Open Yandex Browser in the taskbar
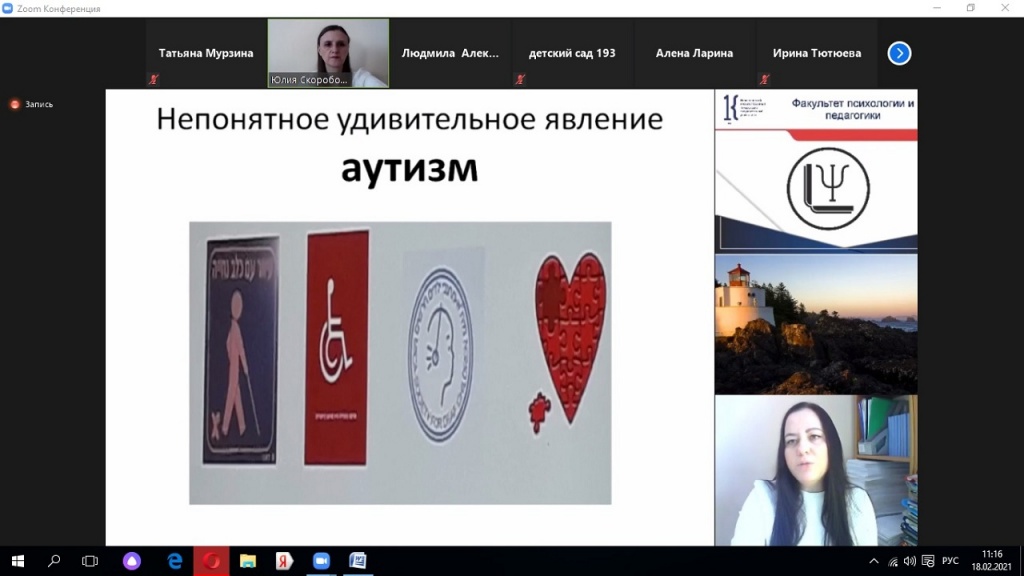The image size is (1024, 576). click(x=284, y=561)
